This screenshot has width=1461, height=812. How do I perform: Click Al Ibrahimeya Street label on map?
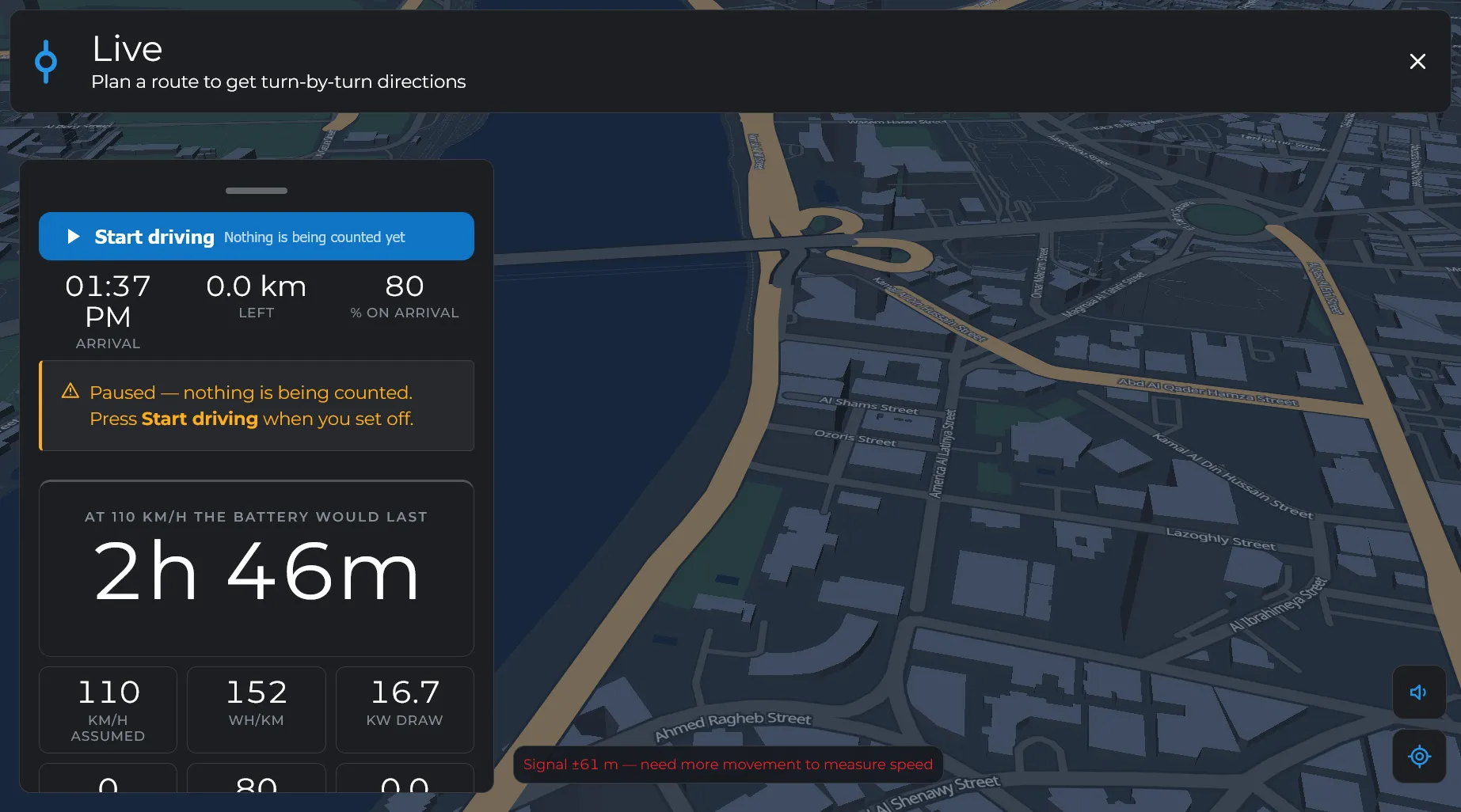click(x=1277, y=605)
